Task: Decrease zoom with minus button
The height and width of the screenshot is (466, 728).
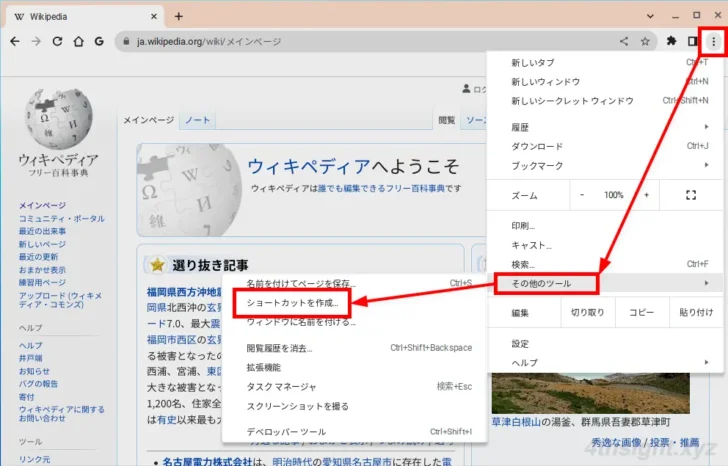Action: [582, 195]
